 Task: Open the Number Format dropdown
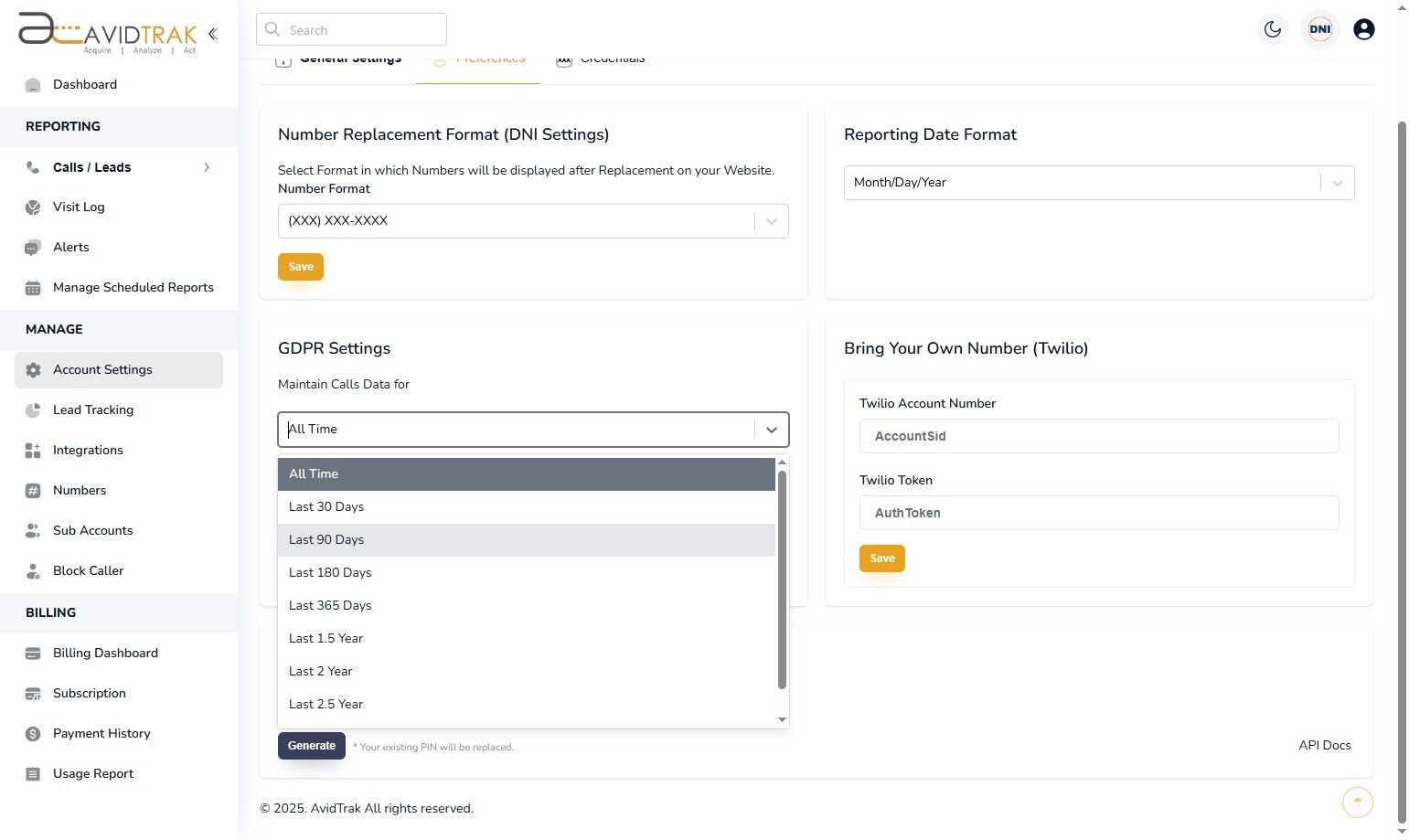pyautogui.click(x=533, y=220)
